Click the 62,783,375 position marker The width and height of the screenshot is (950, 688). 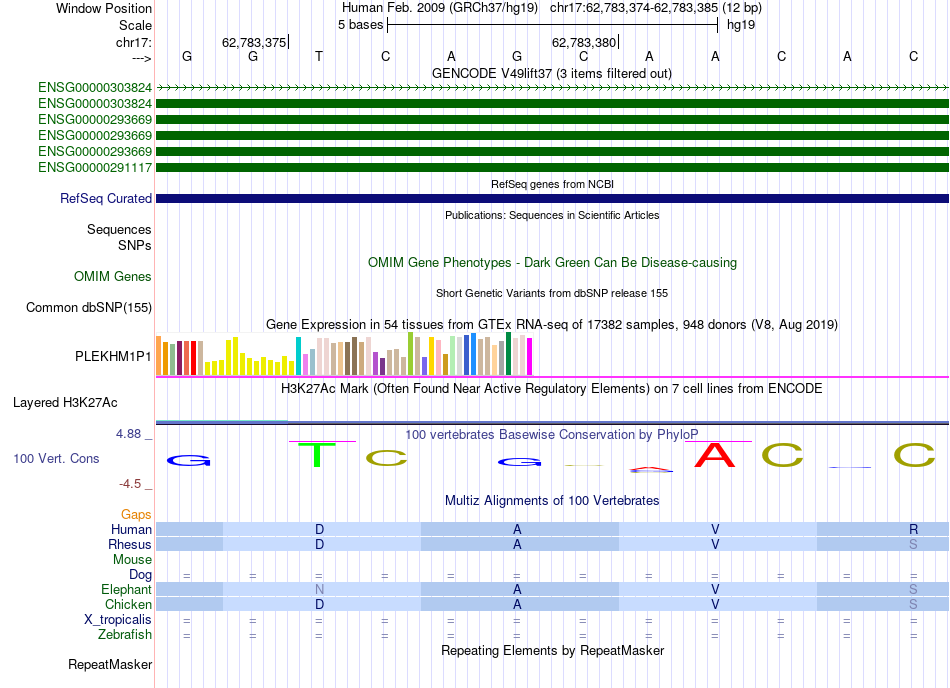[254, 42]
